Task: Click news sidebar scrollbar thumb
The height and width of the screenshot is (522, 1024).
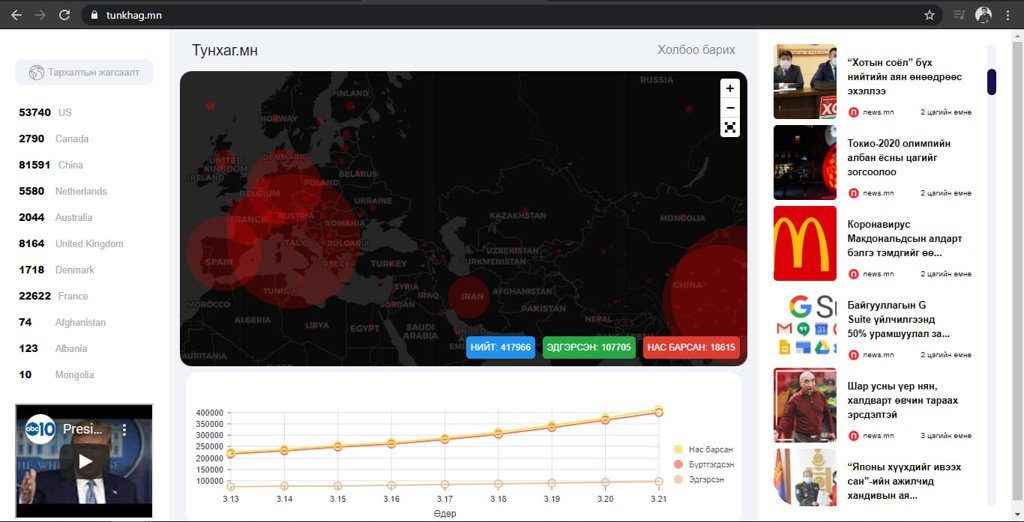Action: point(991,82)
